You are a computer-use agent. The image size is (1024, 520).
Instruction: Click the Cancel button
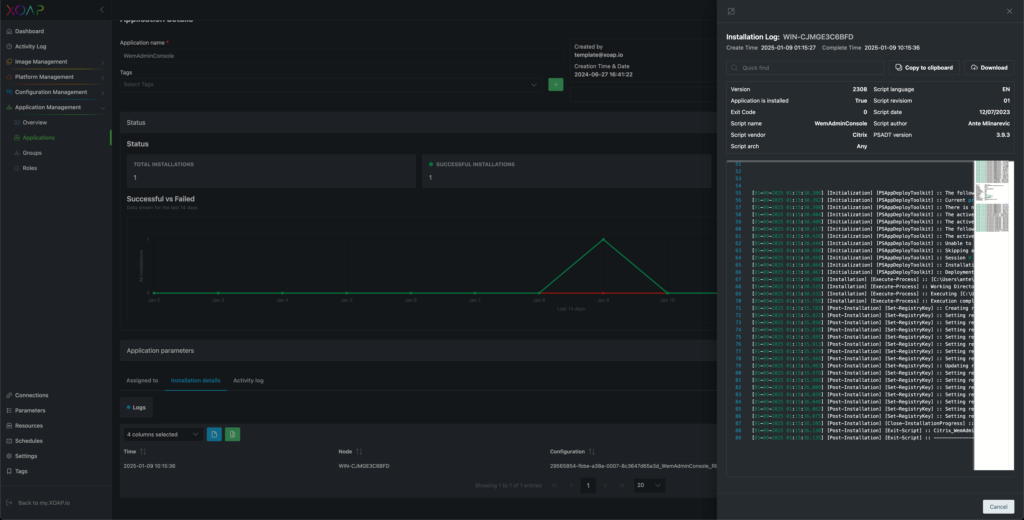point(998,507)
